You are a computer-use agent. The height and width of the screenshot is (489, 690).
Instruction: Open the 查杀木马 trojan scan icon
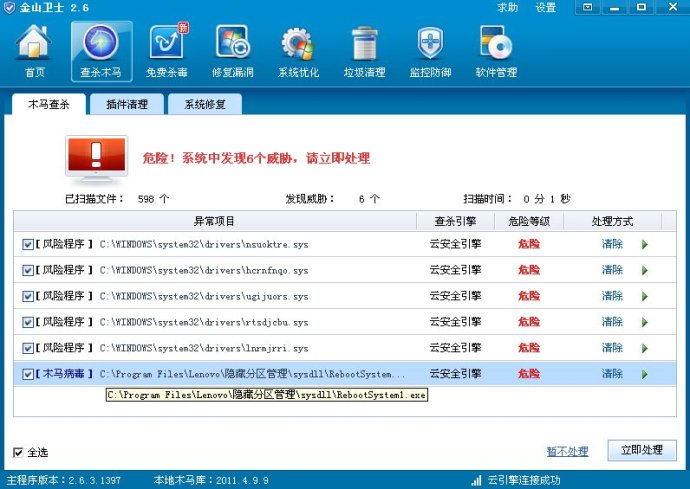(101, 43)
